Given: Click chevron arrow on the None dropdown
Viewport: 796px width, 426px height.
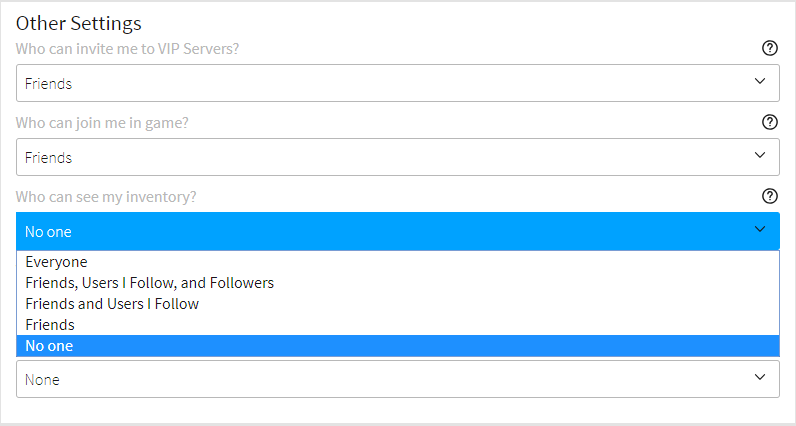Looking at the screenshot, I should [760, 378].
